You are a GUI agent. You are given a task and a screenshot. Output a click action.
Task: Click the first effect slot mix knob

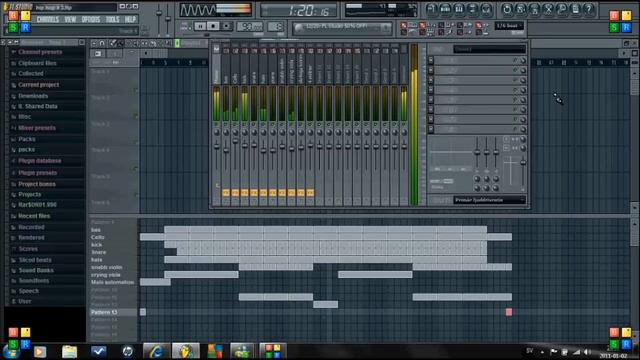pos(523,60)
